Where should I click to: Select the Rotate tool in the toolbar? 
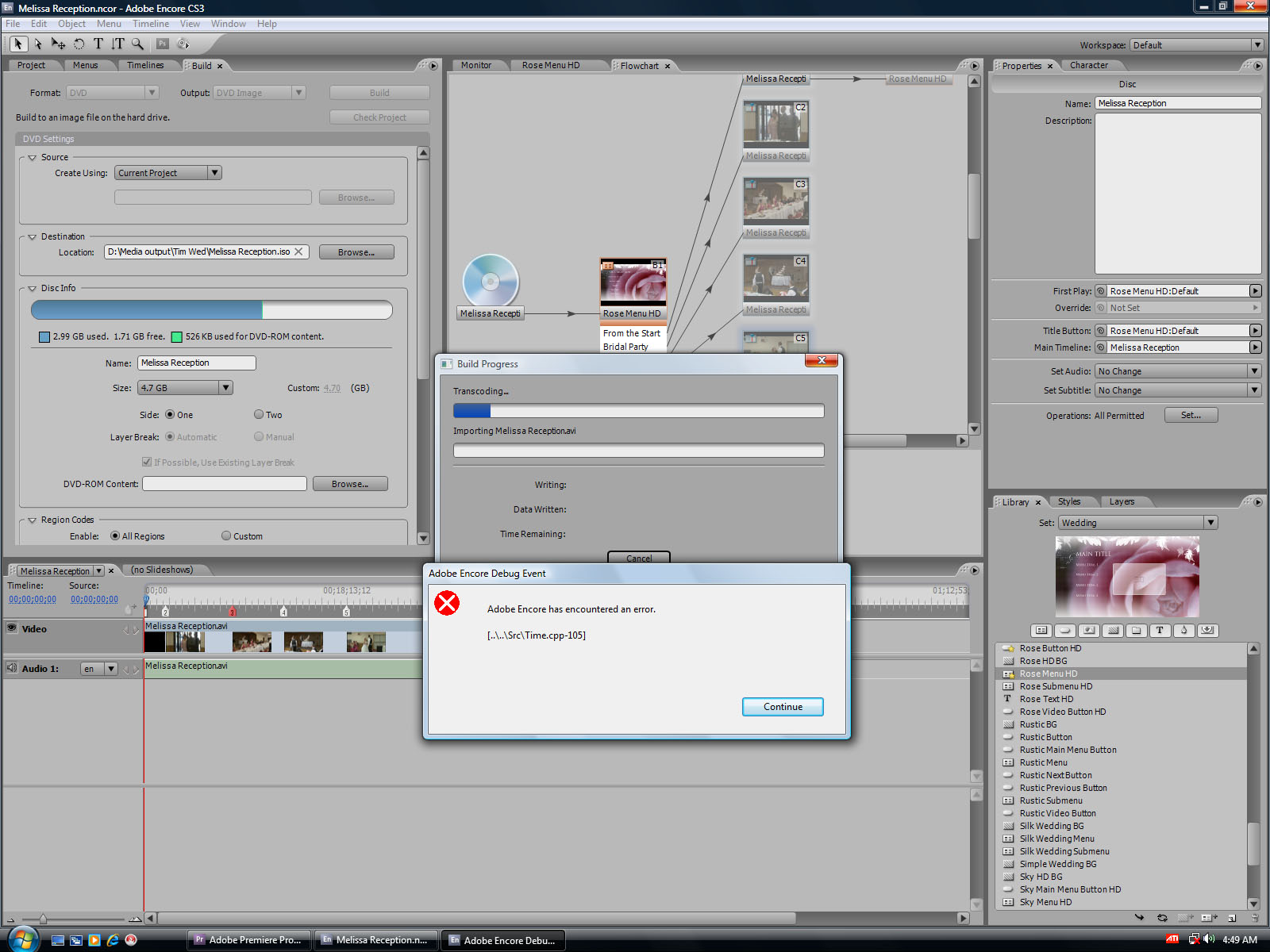pyautogui.click(x=79, y=44)
